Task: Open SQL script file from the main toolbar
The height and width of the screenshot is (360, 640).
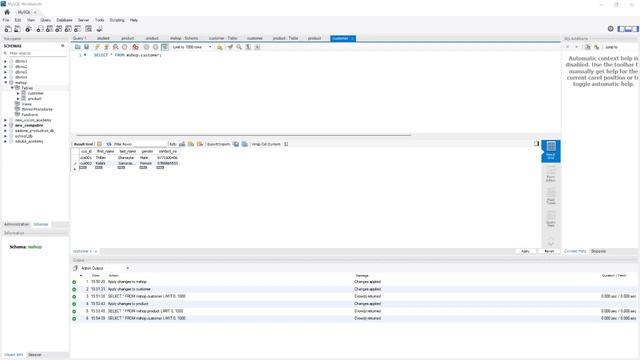Action: click(18, 29)
